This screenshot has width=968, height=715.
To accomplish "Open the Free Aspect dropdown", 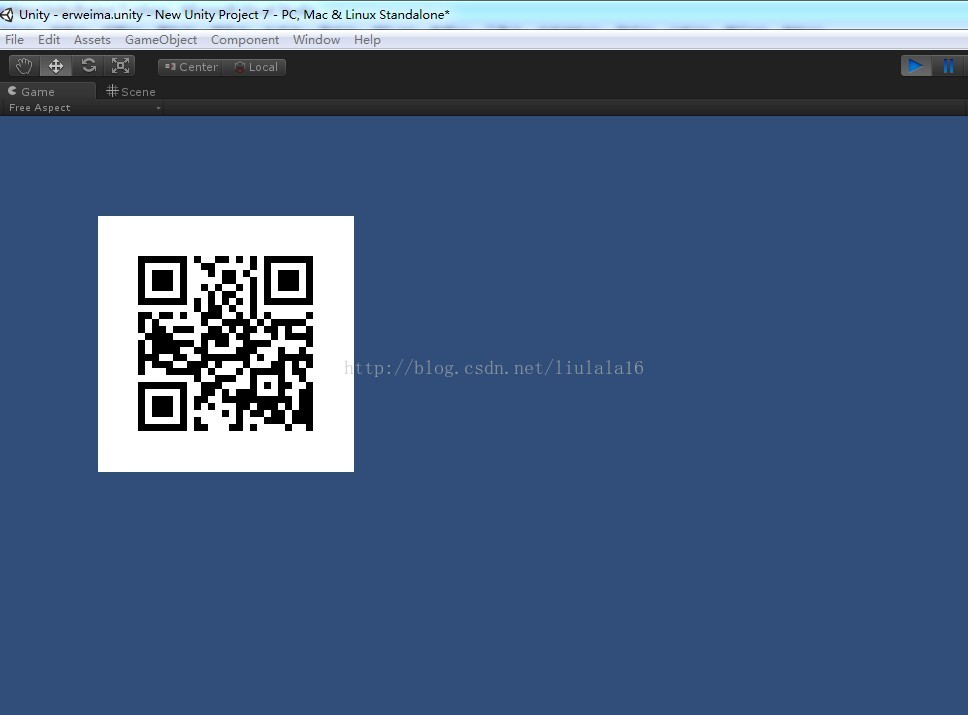I will [x=83, y=107].
